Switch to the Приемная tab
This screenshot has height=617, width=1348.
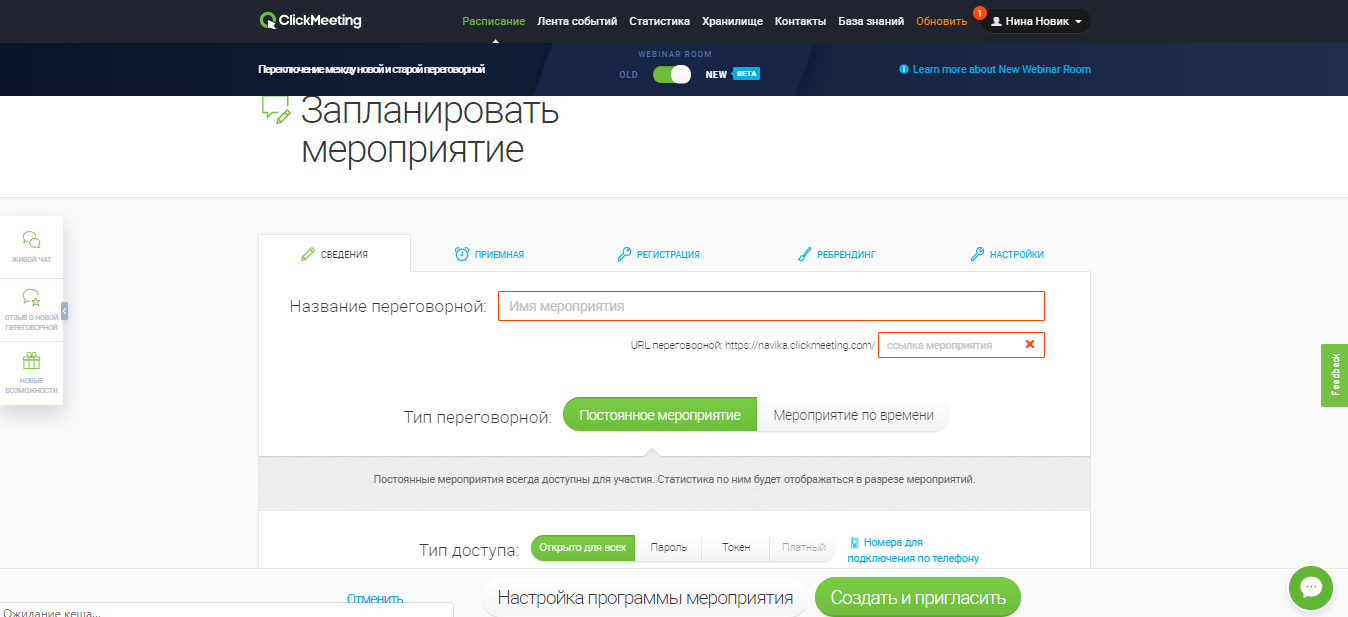[x=489, y=254]
